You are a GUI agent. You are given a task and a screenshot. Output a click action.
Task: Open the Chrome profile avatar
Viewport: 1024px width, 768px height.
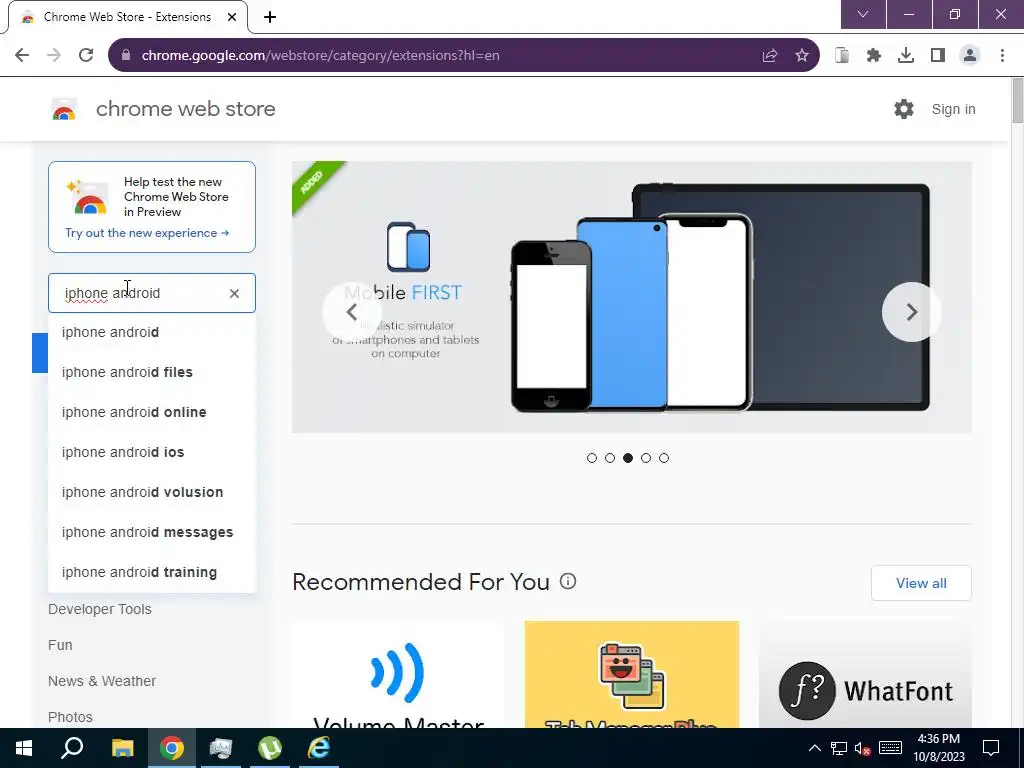pos(970,56)
